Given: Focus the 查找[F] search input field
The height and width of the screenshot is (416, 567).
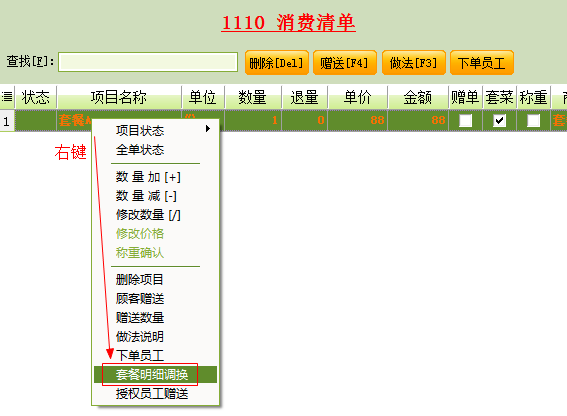Looking at the screenshot, I should pyautogui.click(x=148, y=62).
